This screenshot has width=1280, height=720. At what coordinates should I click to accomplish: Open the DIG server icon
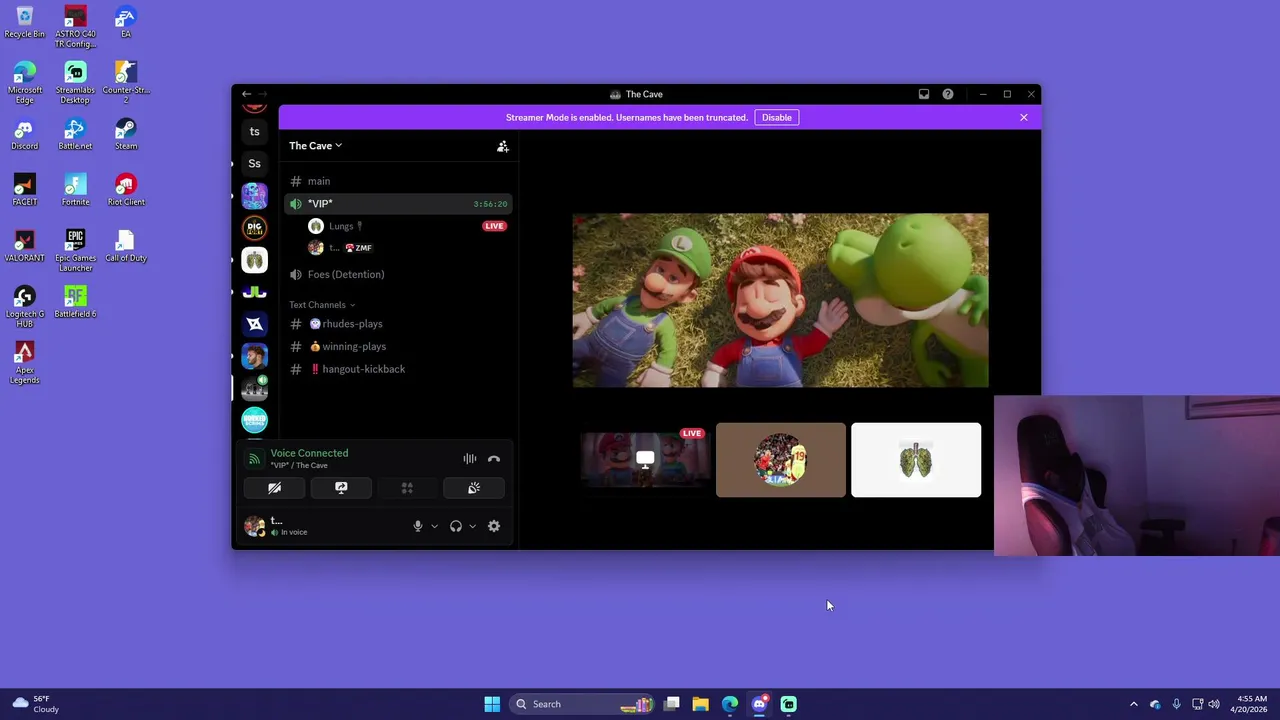(254, 227)
